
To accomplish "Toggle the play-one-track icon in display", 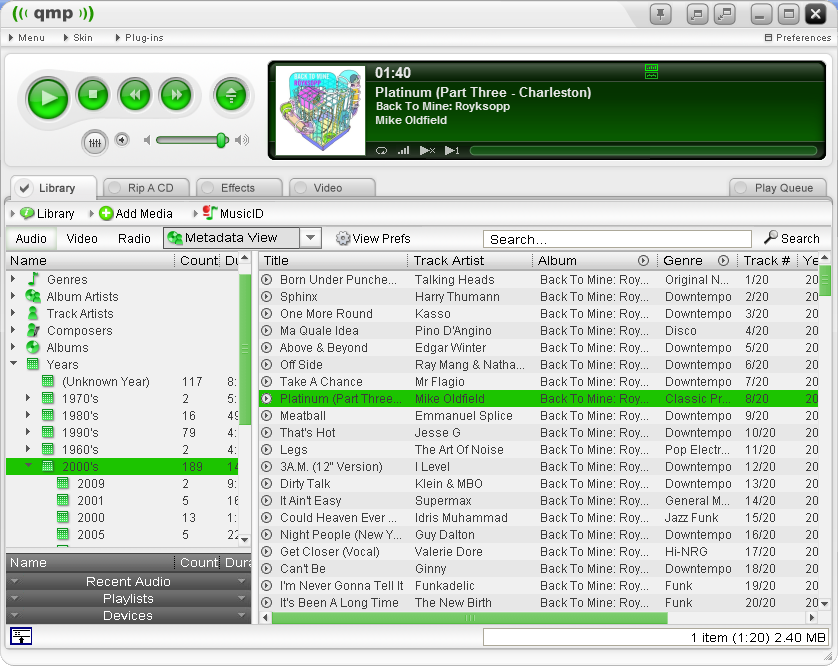I will tap(452, 151).
